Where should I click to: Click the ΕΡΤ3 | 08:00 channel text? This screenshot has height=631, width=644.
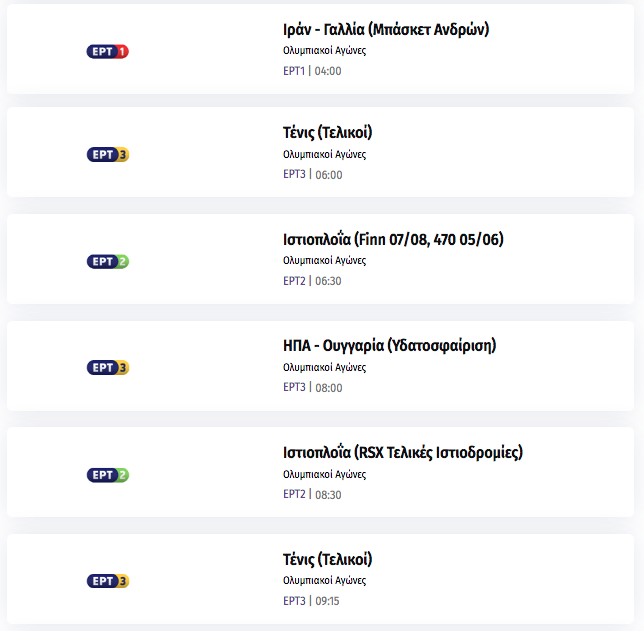coord(313,387)
